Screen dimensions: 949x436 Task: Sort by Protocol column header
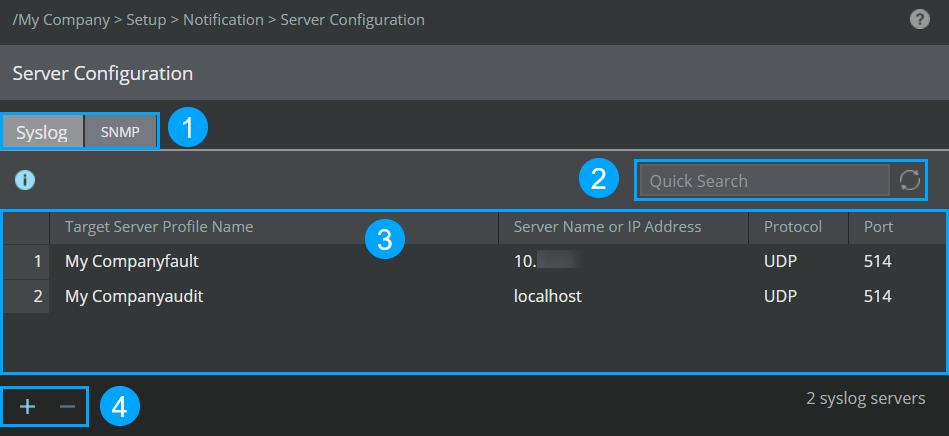point(798,227)
